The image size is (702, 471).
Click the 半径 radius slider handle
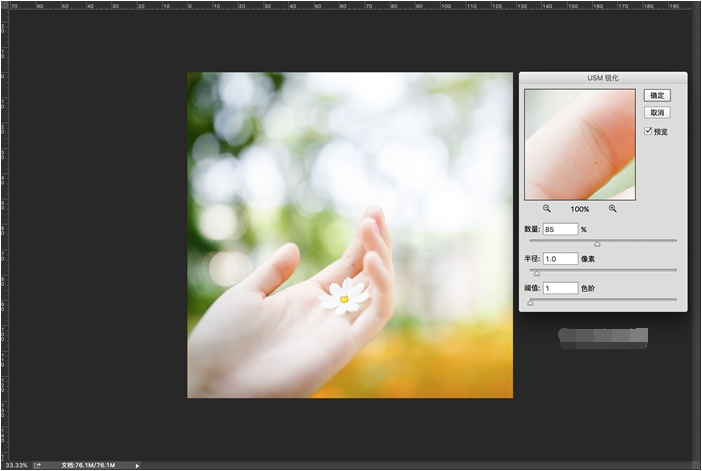[537, 273]
